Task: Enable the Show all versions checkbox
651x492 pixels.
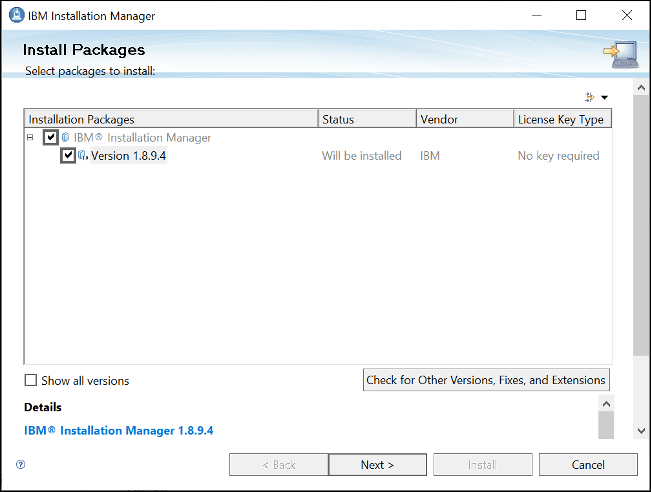Action: point(31,380)
